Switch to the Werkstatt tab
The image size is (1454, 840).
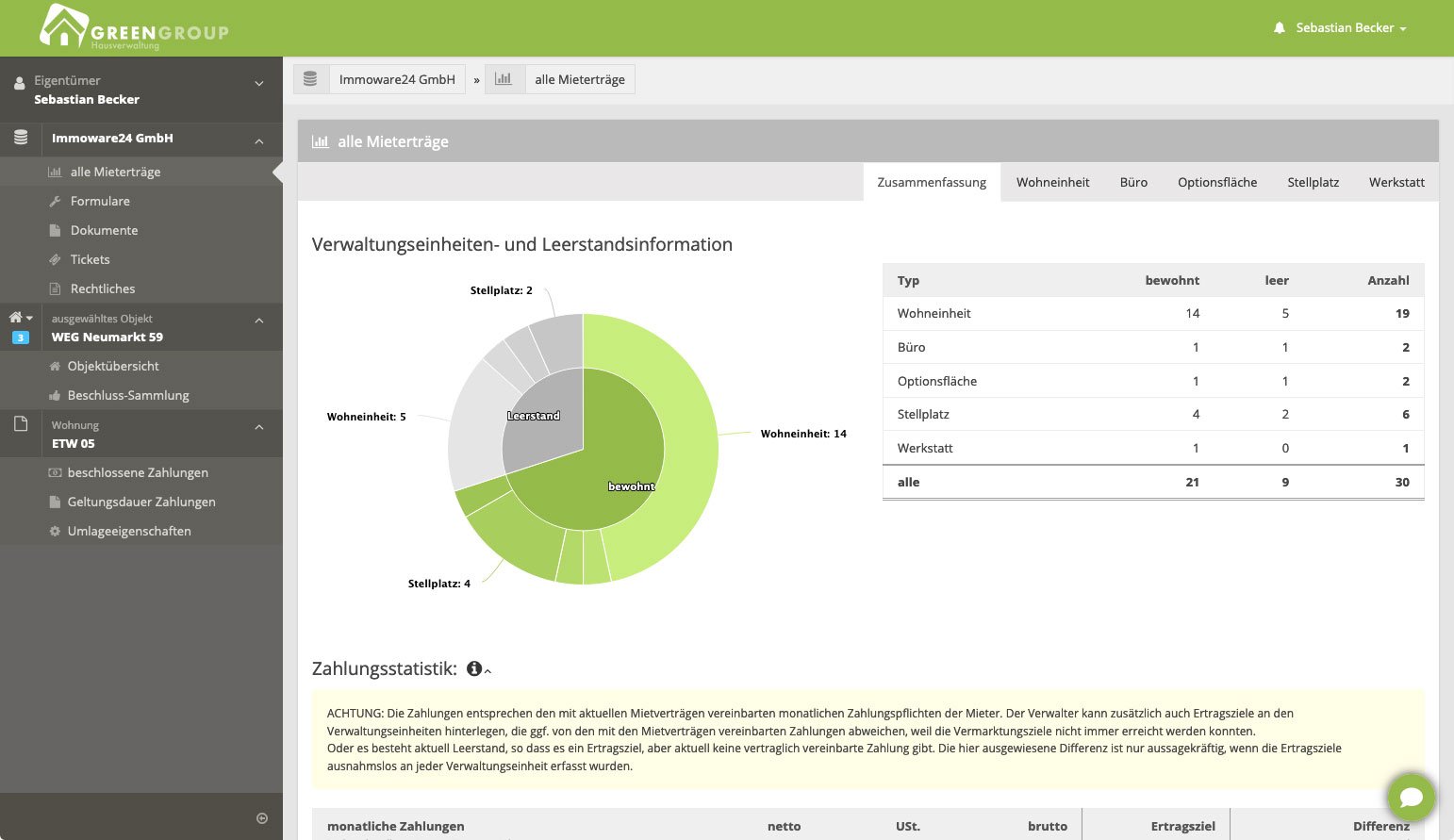pyautogui.click(x=1396, y=182)
